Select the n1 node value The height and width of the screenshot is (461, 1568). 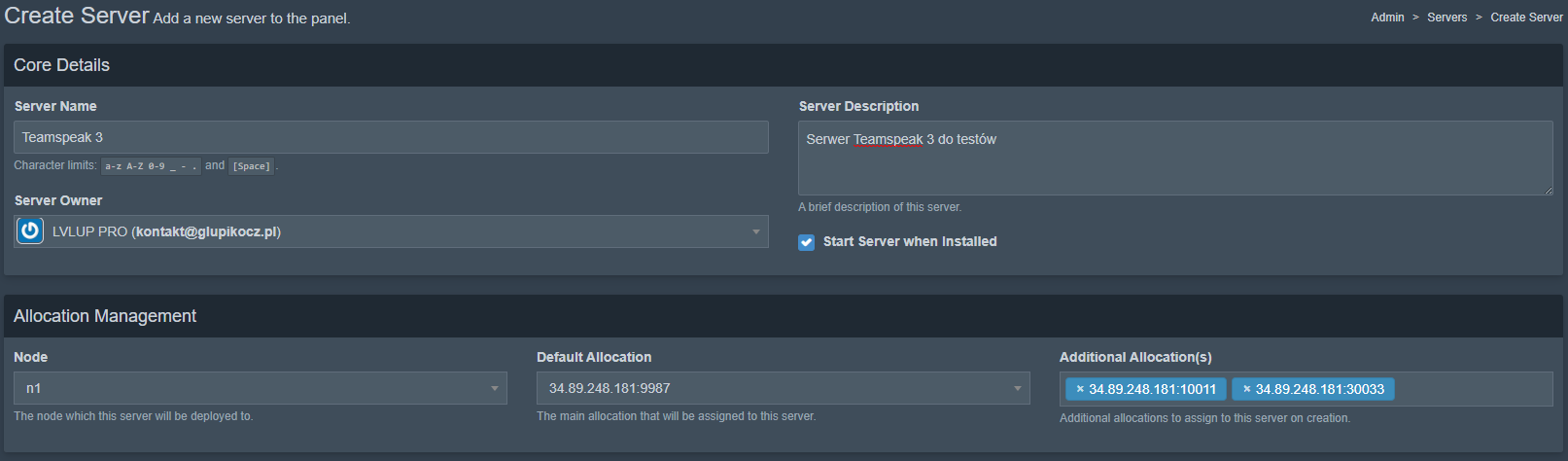click(x=34, y=388)
